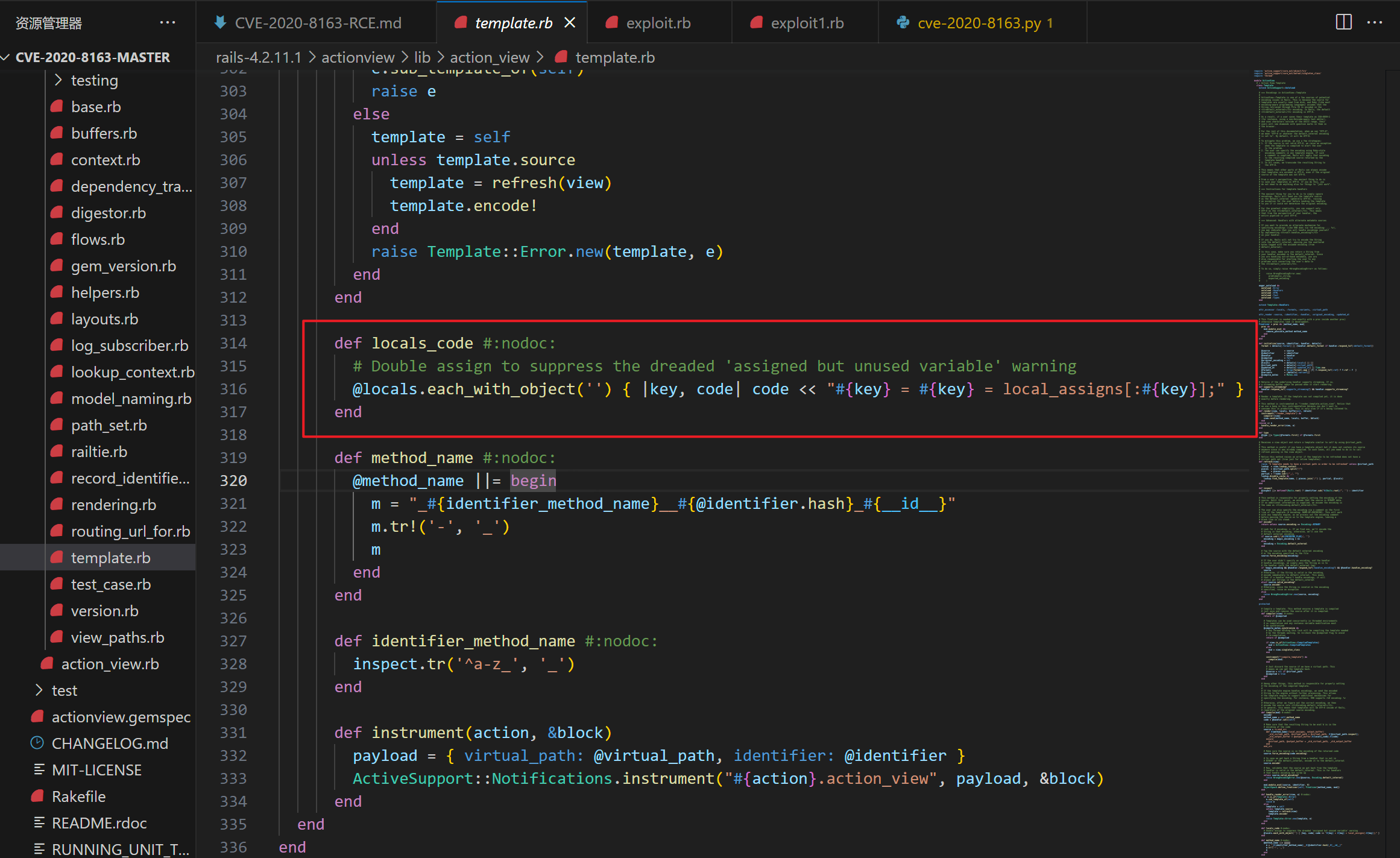Click action_view breadcrumb segment

pyautogui.click(x=489, y=57)
